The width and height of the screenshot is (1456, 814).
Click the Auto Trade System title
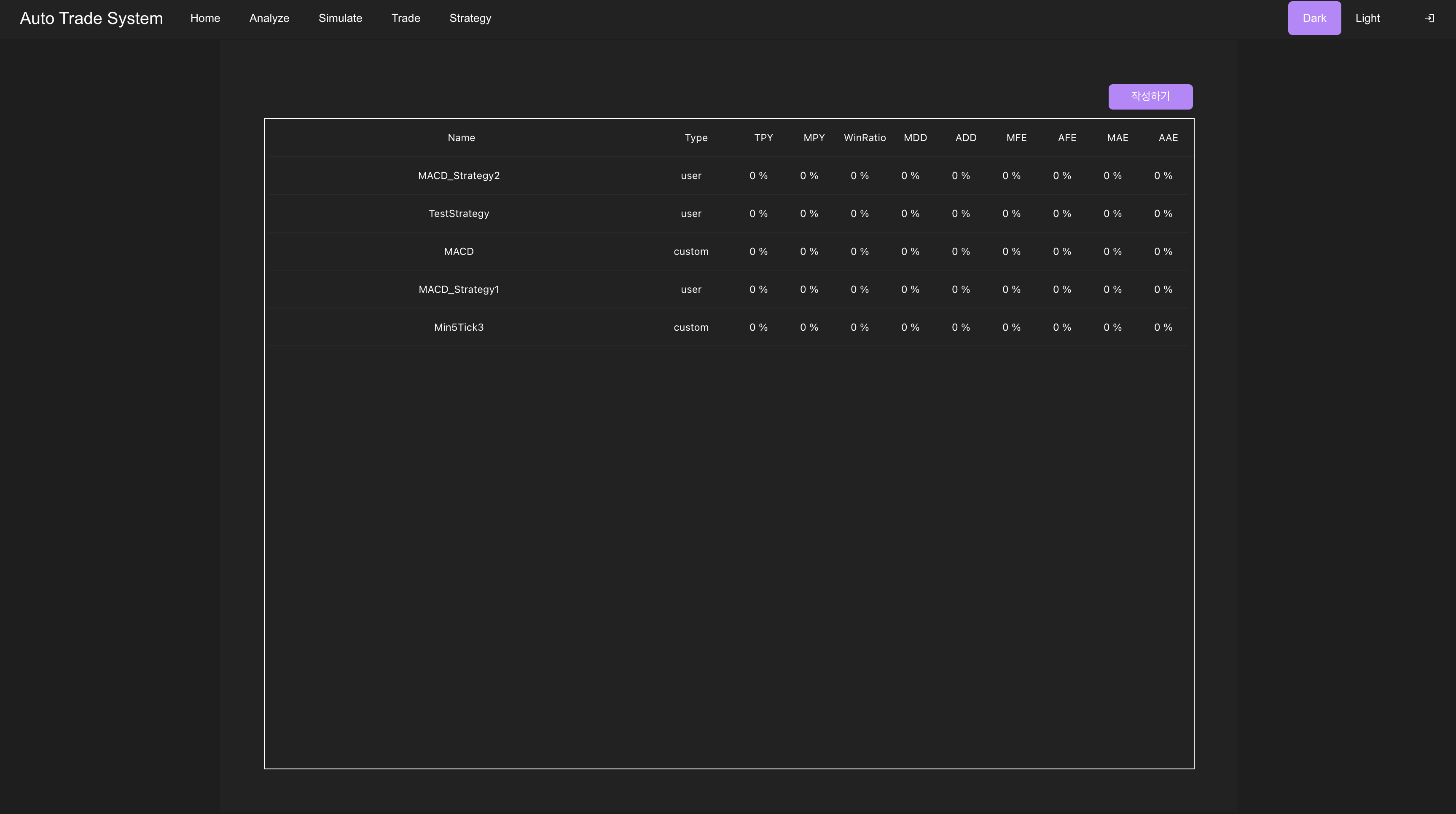(x=91, y=19)
